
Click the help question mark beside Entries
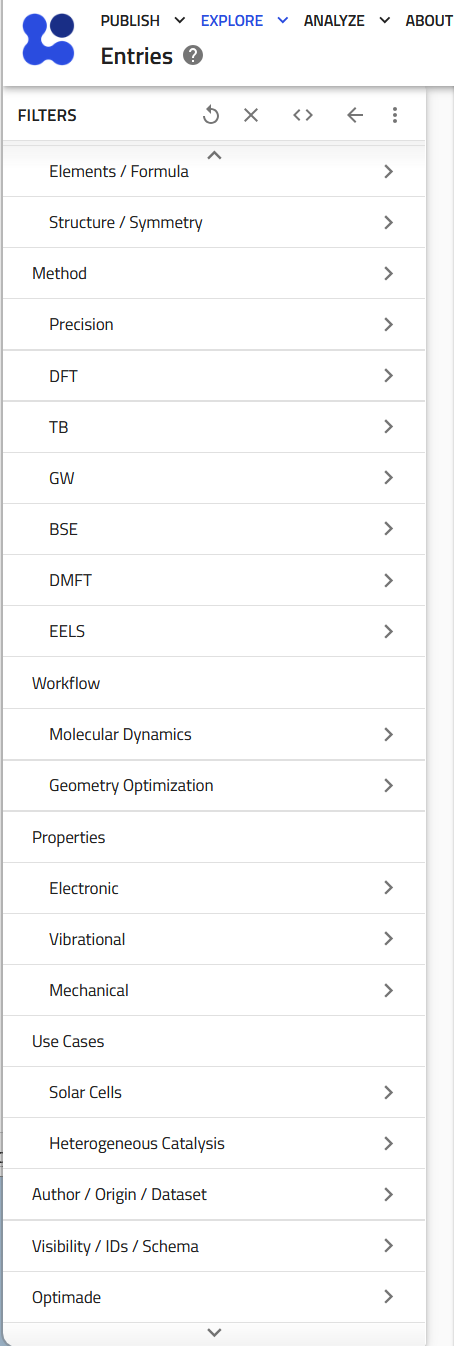point(193,56)
